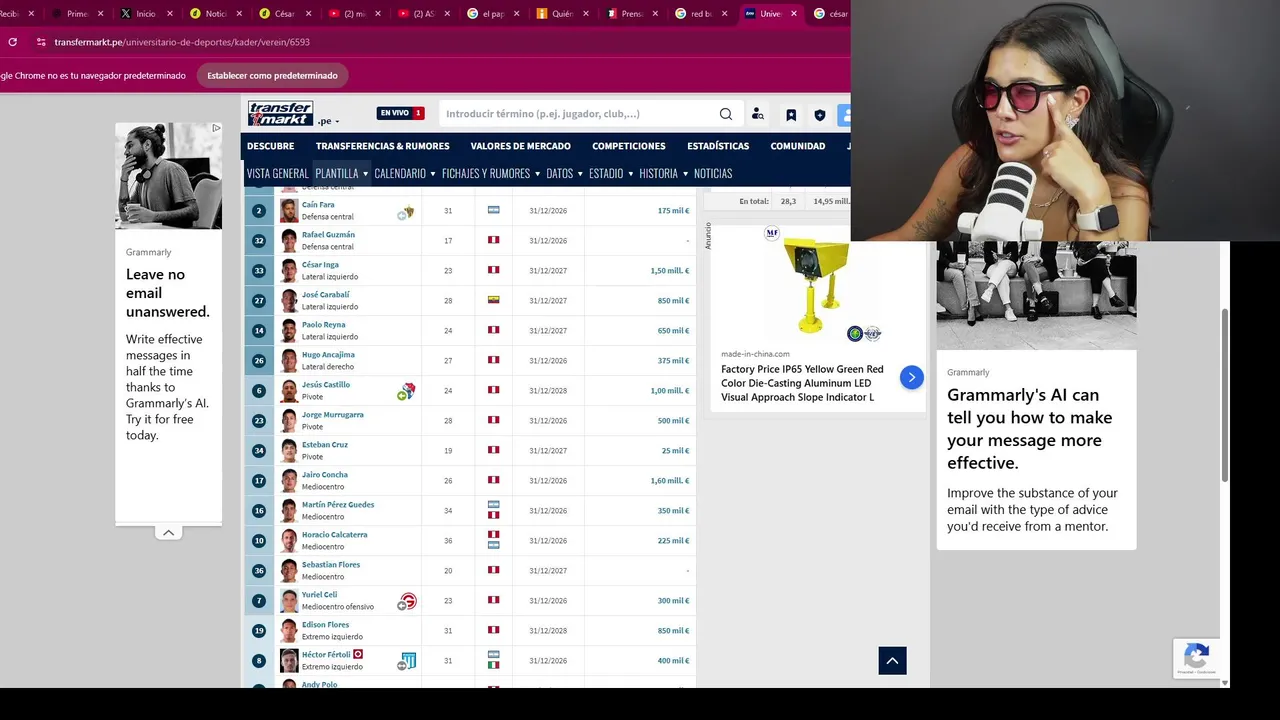Open Martín Pérez Guedes player link
Screen dimensions: 1280x720
(x=338, y=505)
